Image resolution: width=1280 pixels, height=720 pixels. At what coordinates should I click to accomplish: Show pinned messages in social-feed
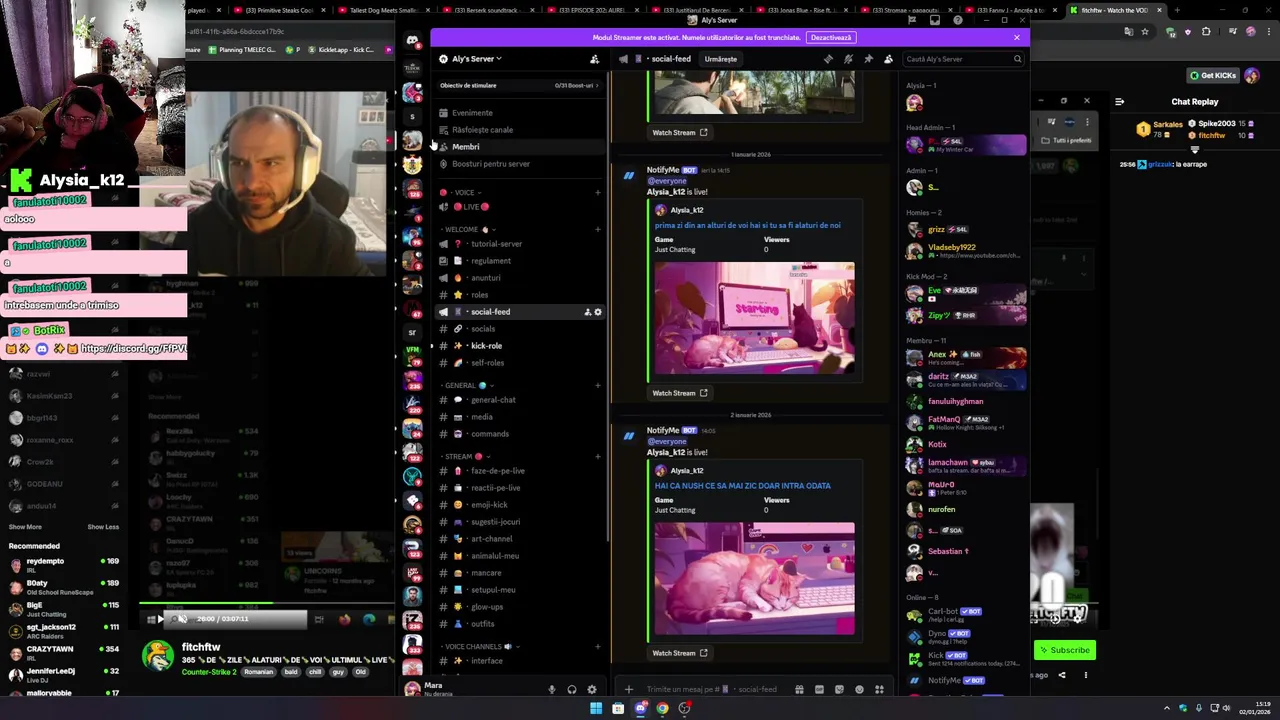(868, 59)
